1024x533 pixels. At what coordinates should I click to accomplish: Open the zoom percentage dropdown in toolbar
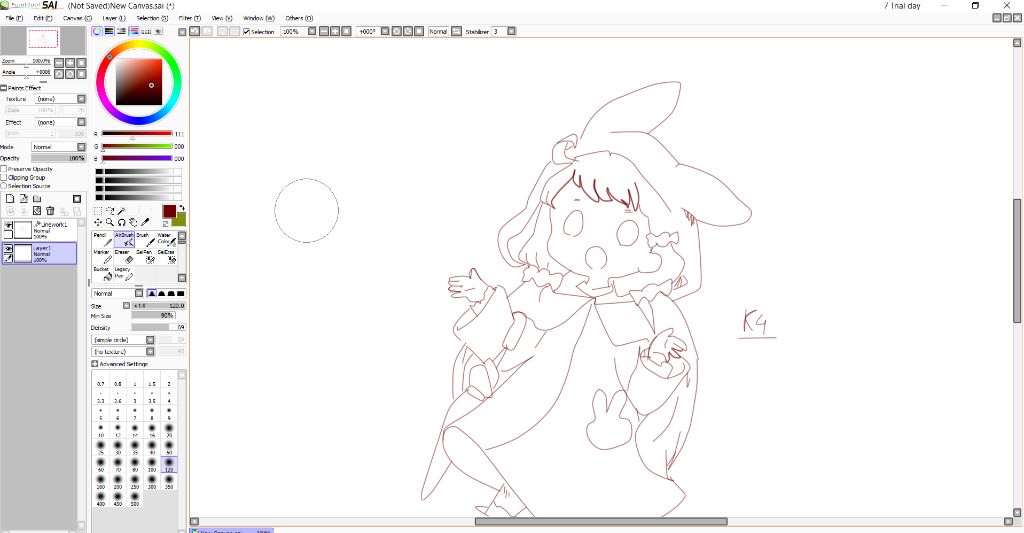(x=312, y=31)
